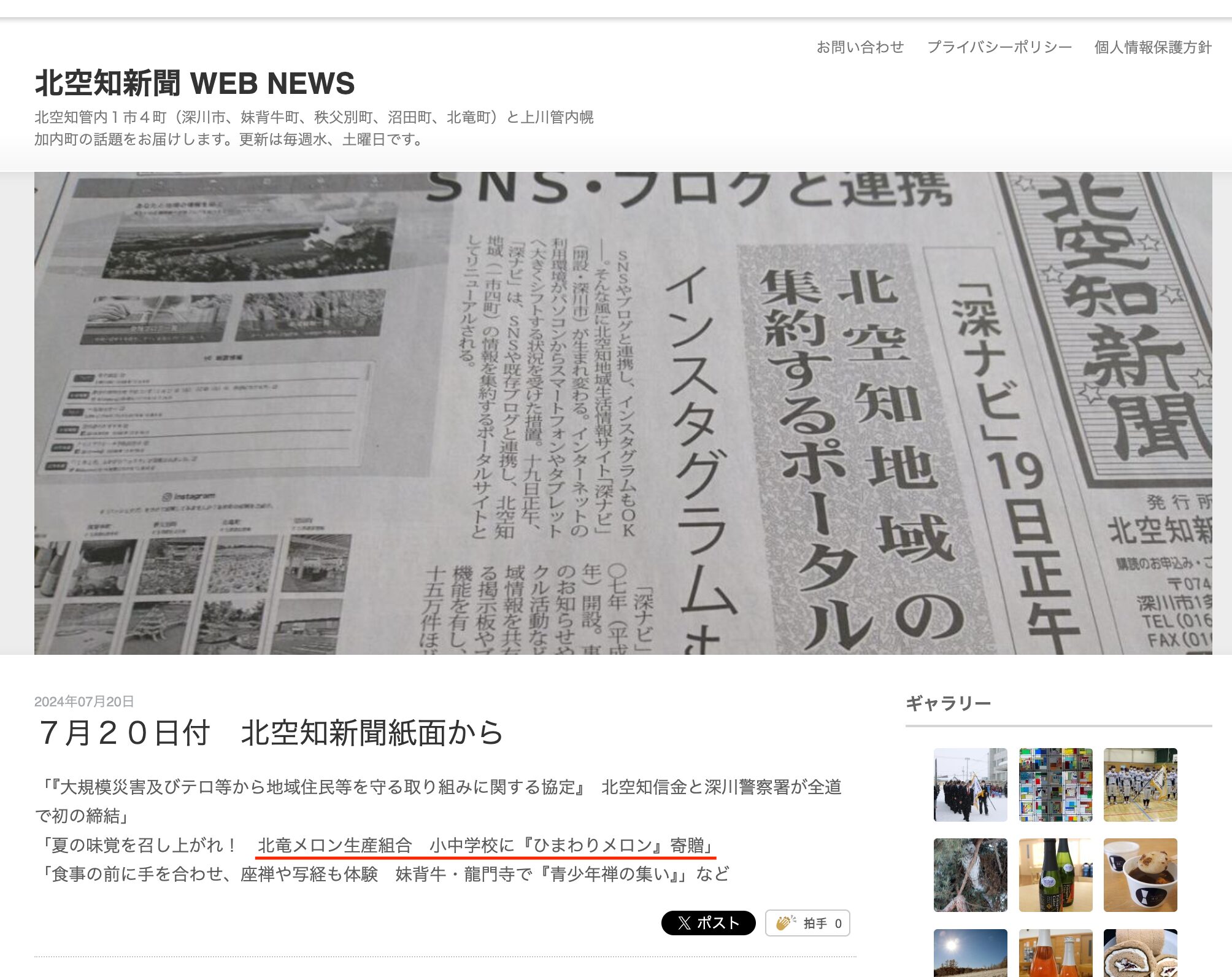
Task: Open お問い合わせ page in top navigation
Action: [860, 47]
